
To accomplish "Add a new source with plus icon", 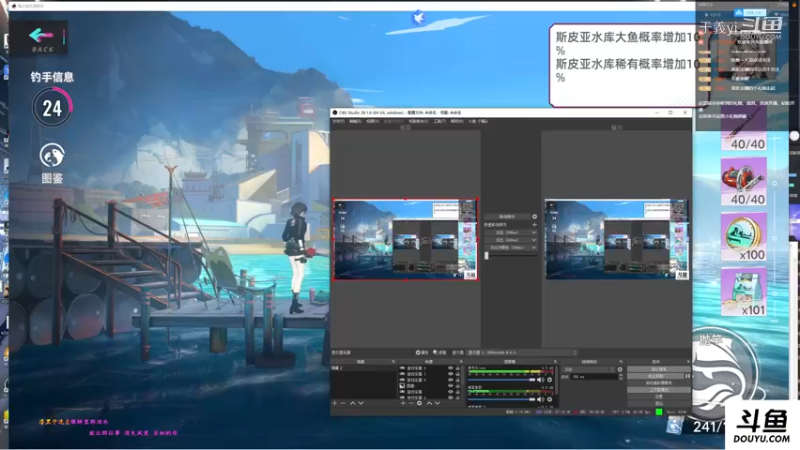I will tap(403, 403).
